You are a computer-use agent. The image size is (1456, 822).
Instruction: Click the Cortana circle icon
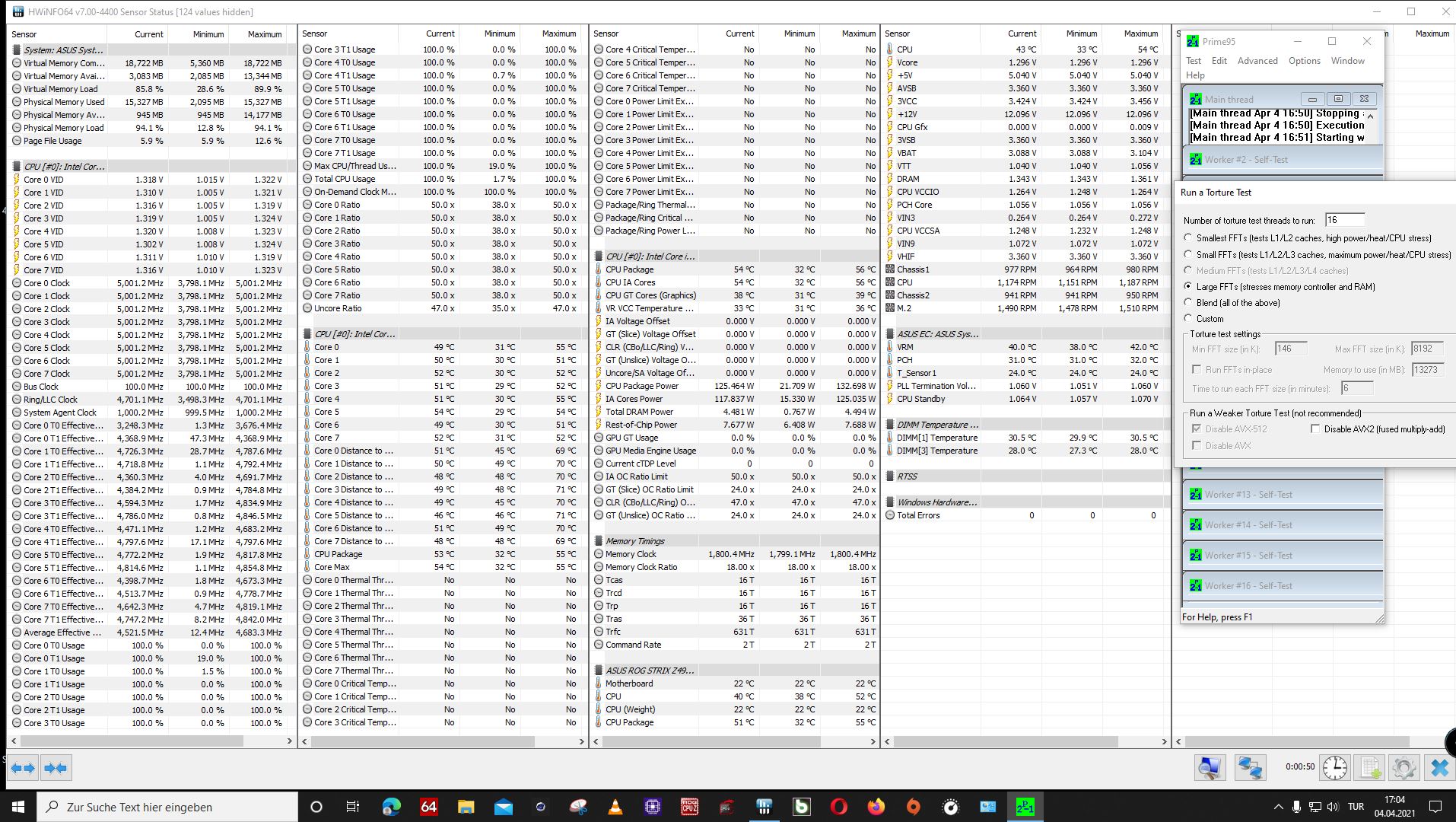316,807
